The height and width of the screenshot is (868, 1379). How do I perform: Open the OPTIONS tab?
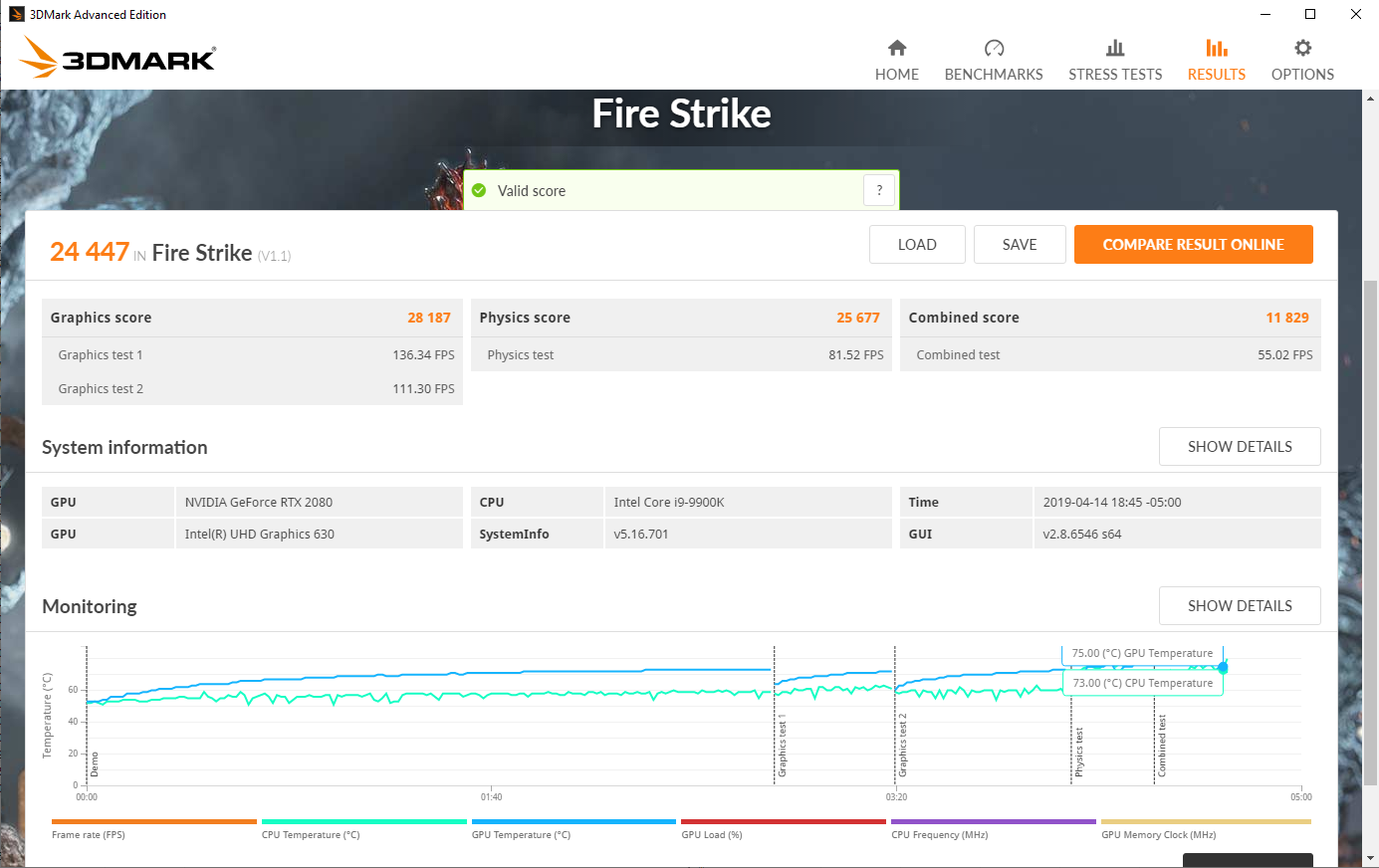click(x=1302, y=75)
